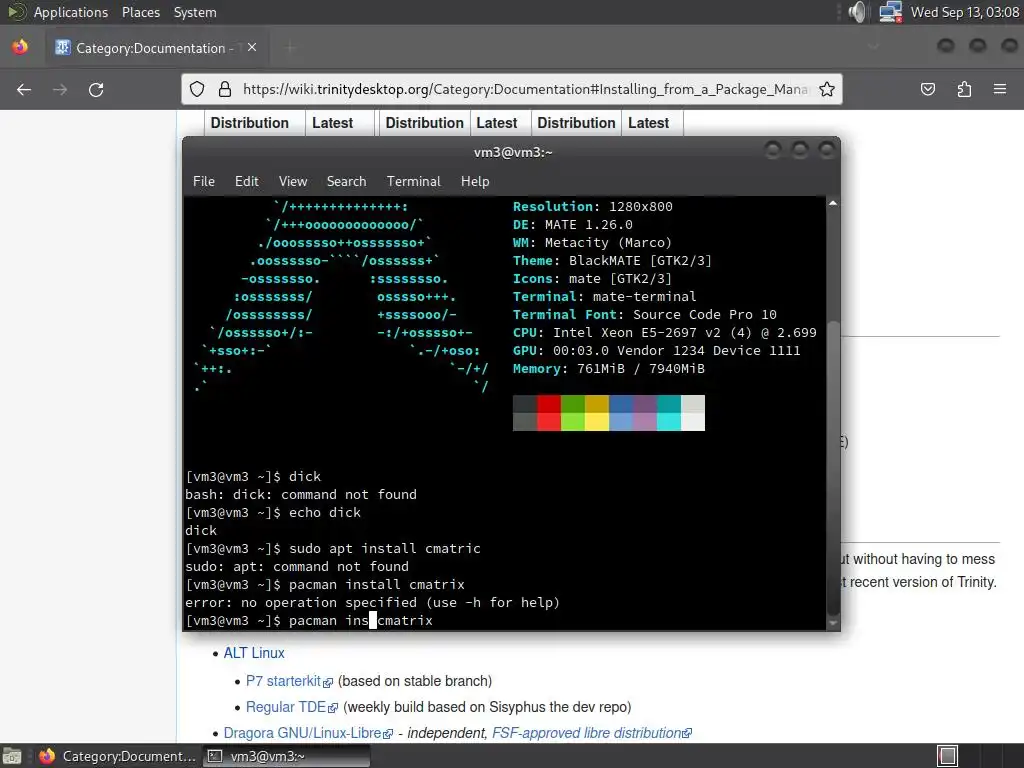Click the terminal vertical scrollbar thumb
Image resolution: width=1024 pixels, height=768 pixels.
(833, 467)
